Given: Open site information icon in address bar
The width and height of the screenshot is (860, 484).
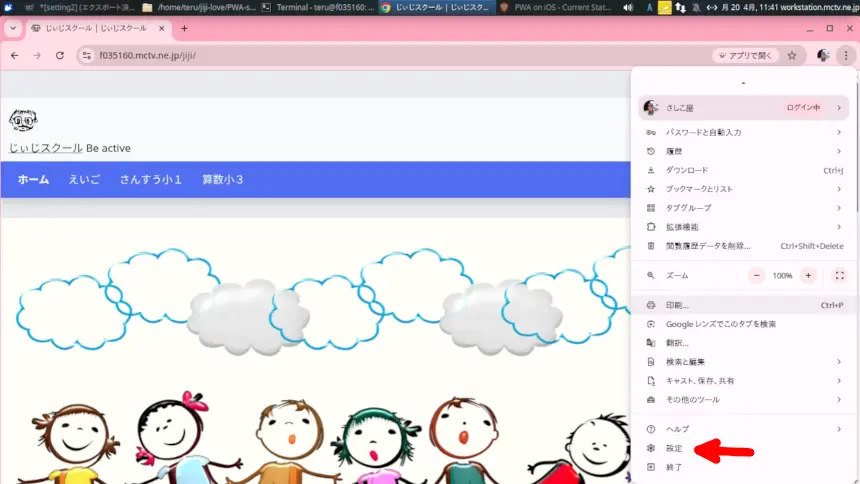Looking at the screenshot, I should tap(87, 55).
